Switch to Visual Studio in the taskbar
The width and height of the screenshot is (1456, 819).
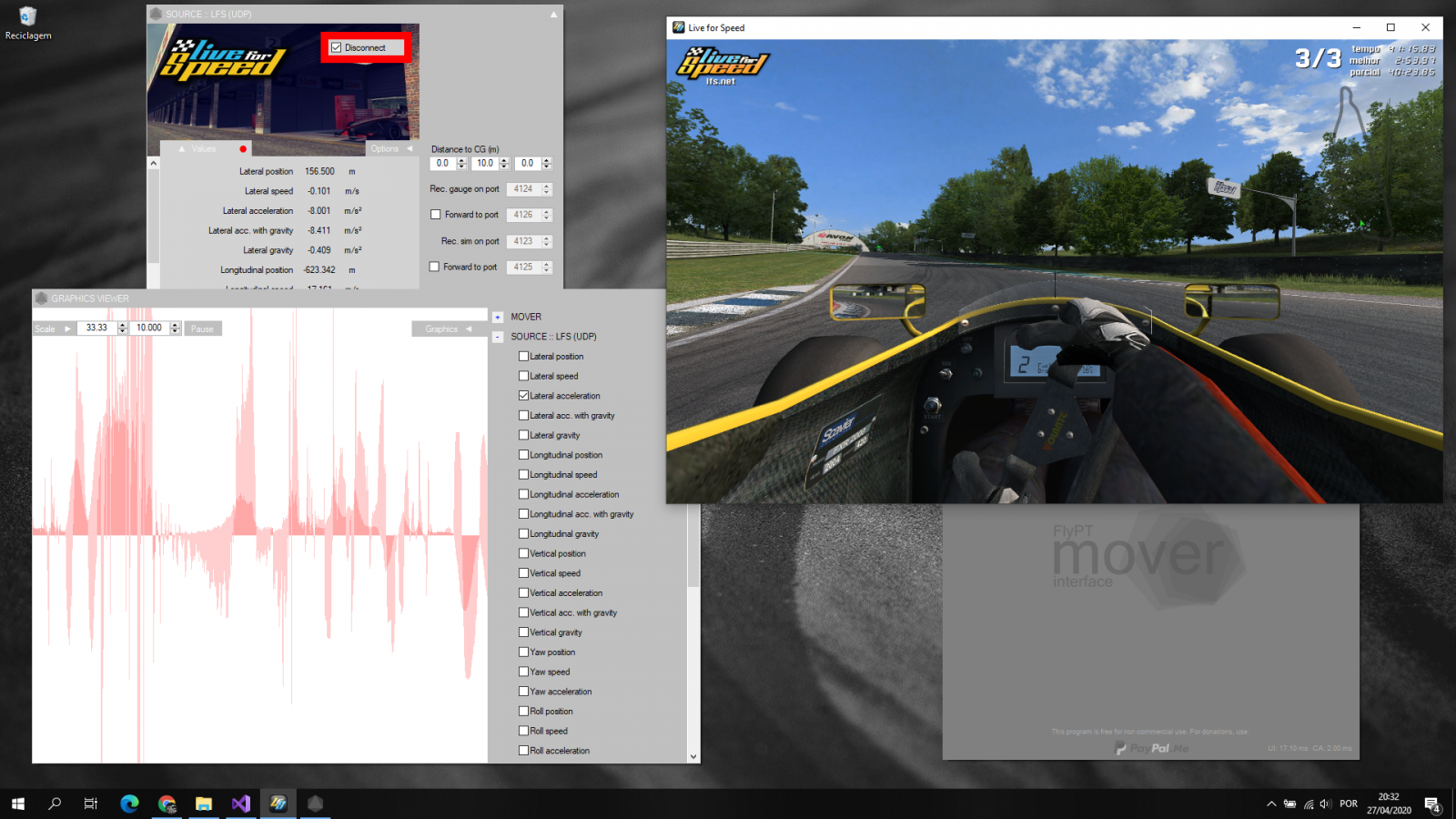click(241, 804)
